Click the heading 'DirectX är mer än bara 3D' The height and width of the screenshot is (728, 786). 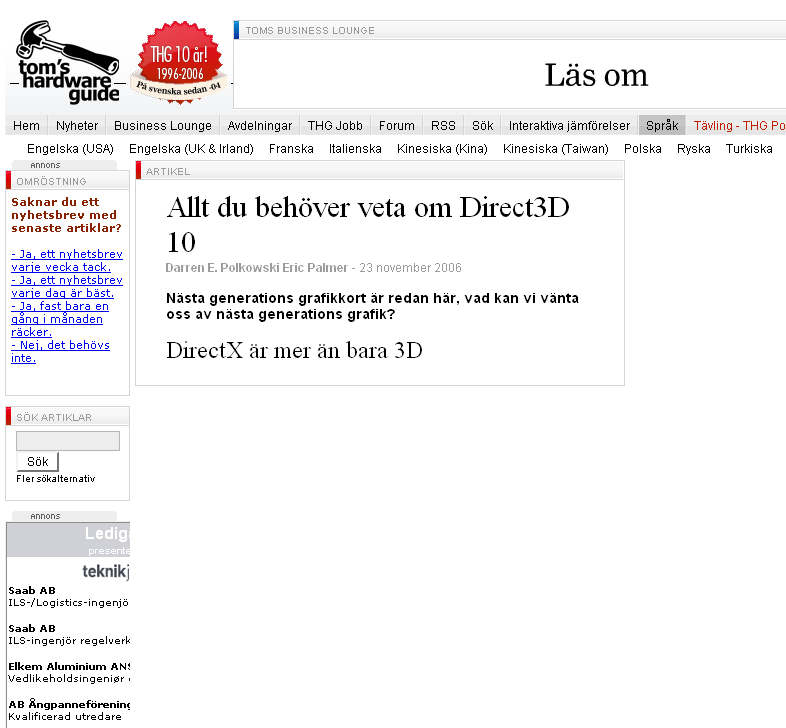[294, 350]
